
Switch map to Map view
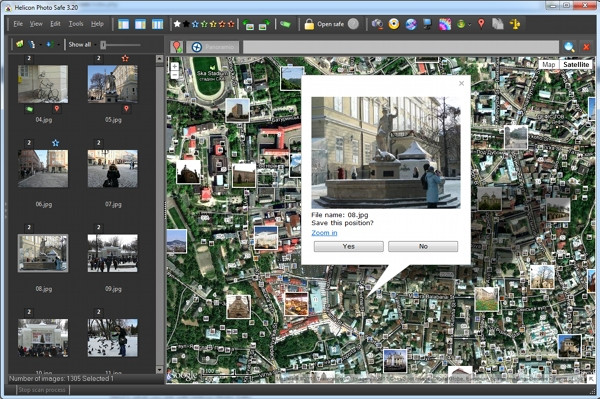(549, 64)
